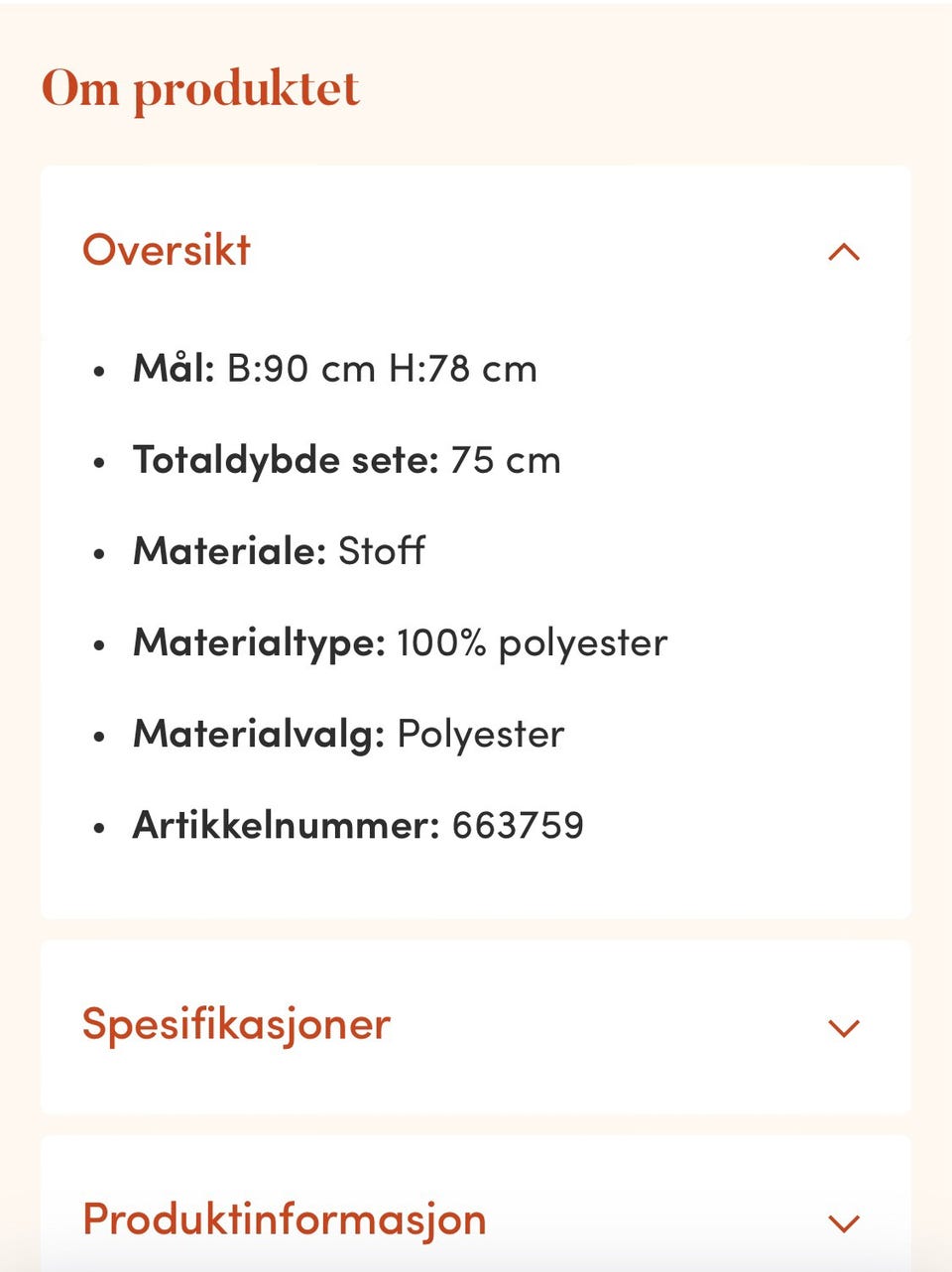952x1272 pixels.
Task: Click the bullet beside Artikkelnummer
Action: pos(98,826)
